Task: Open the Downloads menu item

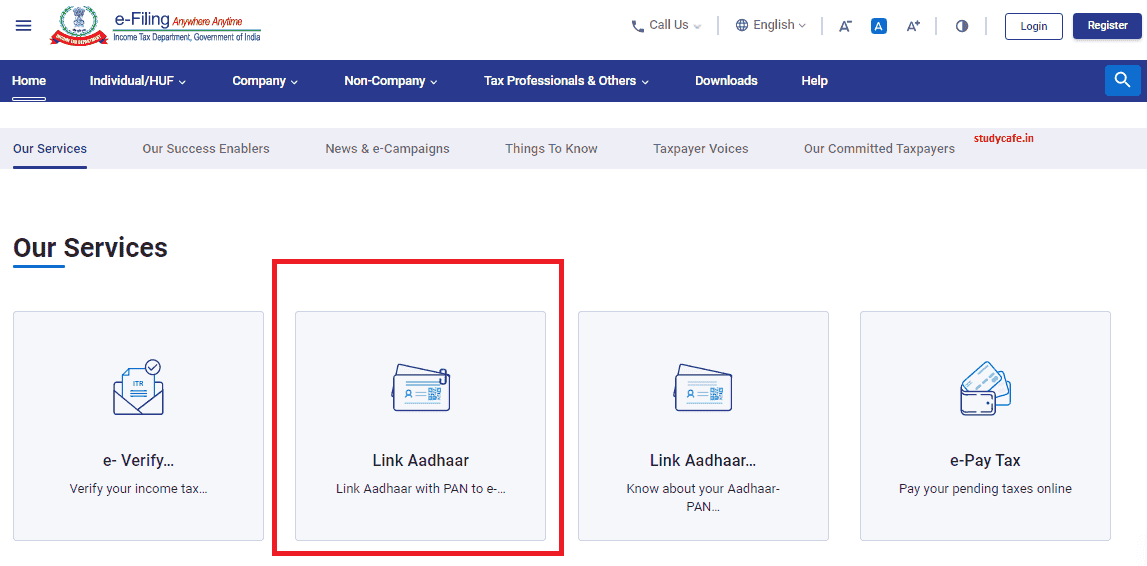Action: pos(726,81)
